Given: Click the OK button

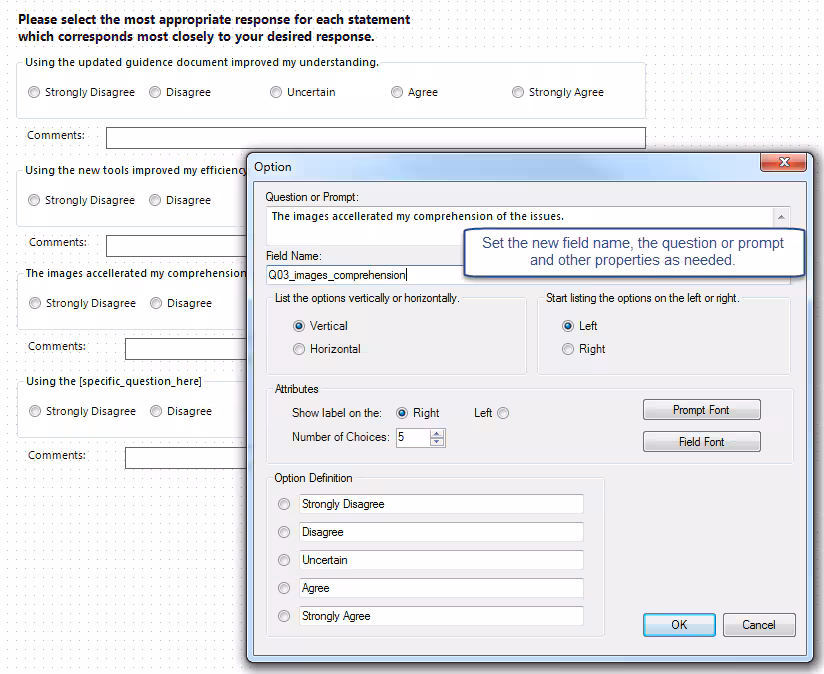Looking at the screenshot, I should tap(679, 624).
